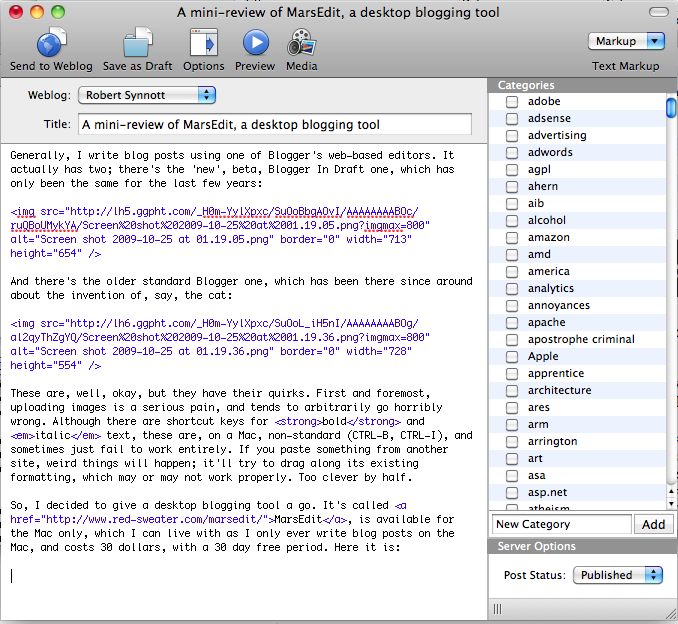Select the architecture category checkbox
This screenshot has width=678, height=624.
point(512,391)
